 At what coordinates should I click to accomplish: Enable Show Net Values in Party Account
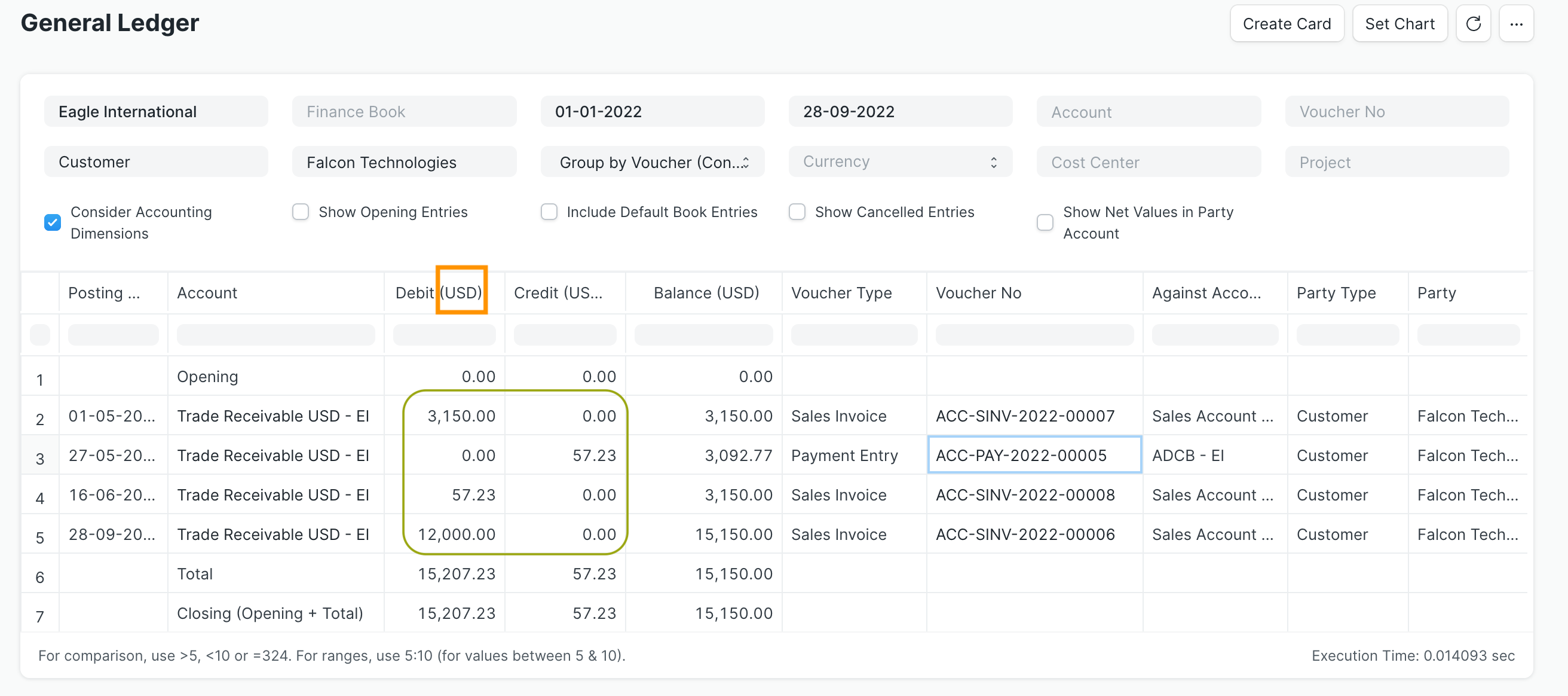click(1045, 222)
